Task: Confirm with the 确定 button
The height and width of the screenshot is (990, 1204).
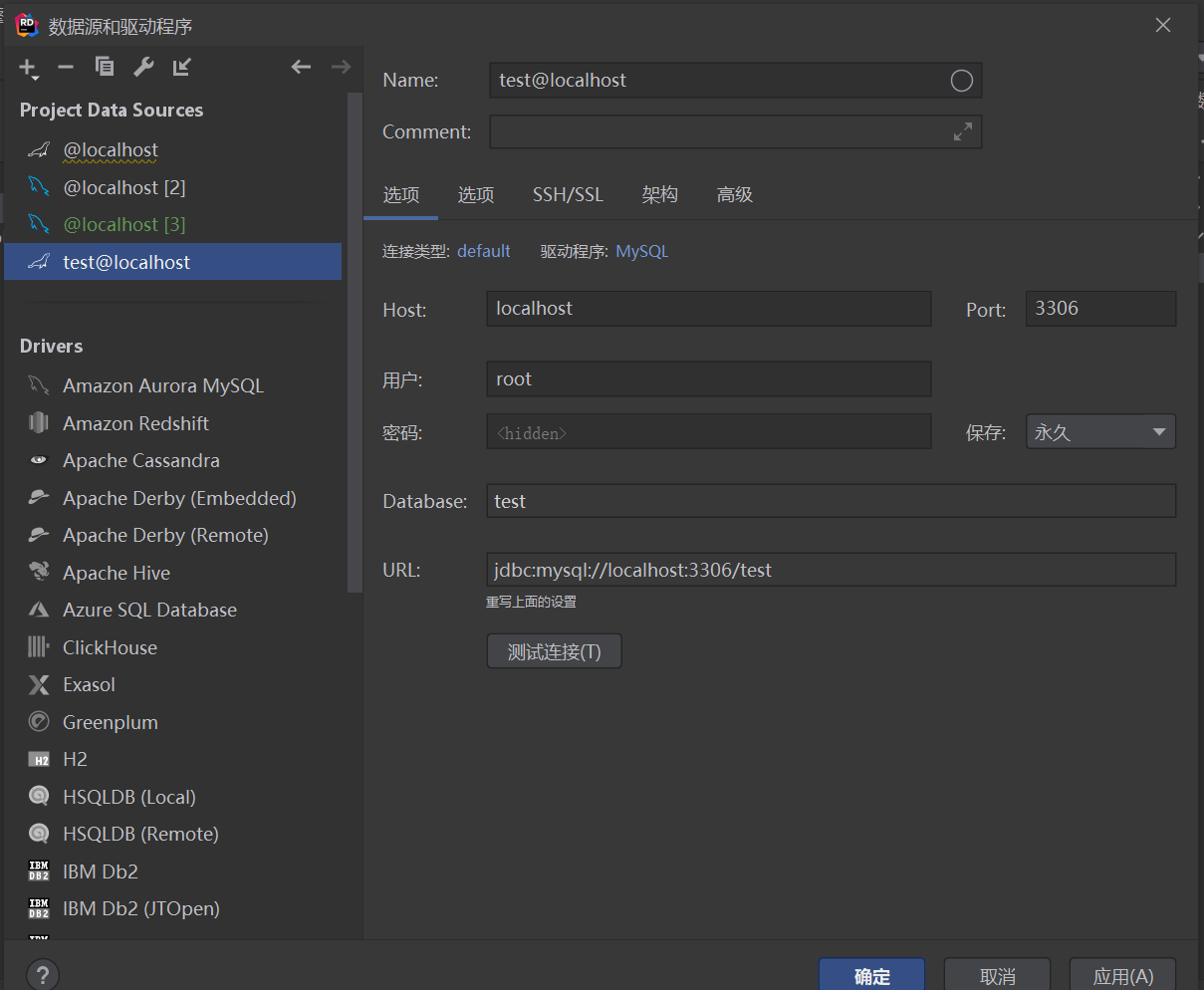Action: coord(872,976)
